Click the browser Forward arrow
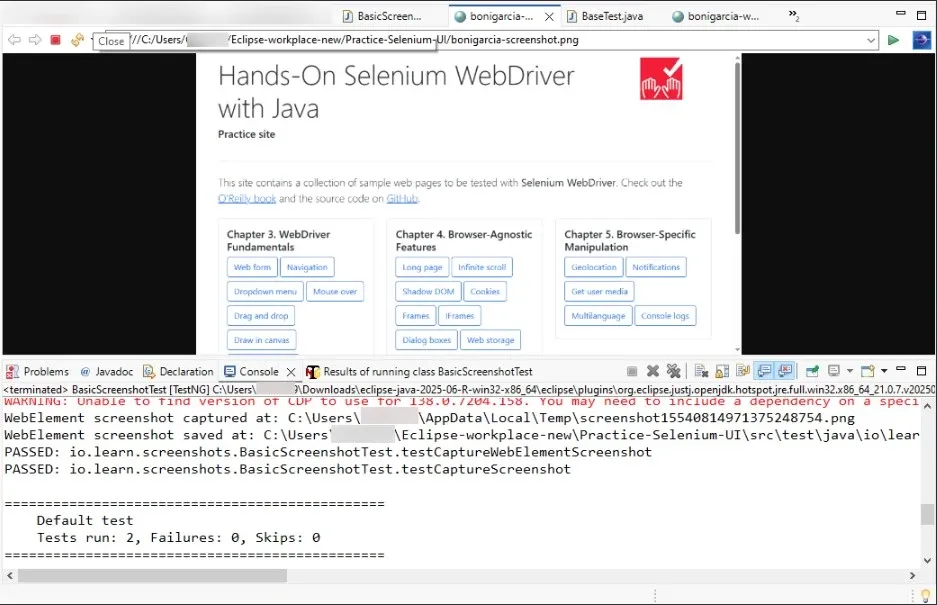Viewport: 937px width, 605px height. pos(35,40)
